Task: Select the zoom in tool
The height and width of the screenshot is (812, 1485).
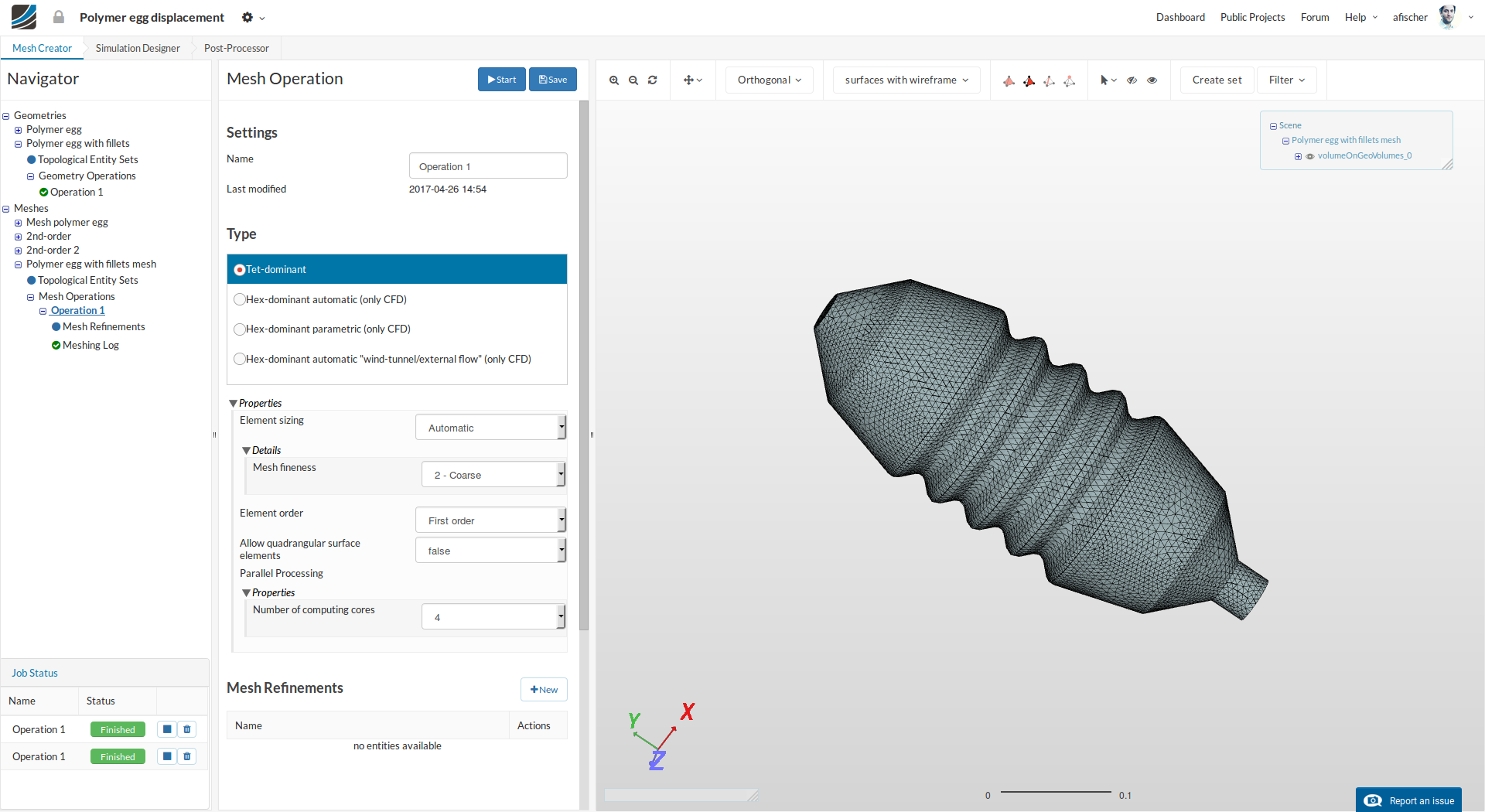Action: [x=614, y=80]
